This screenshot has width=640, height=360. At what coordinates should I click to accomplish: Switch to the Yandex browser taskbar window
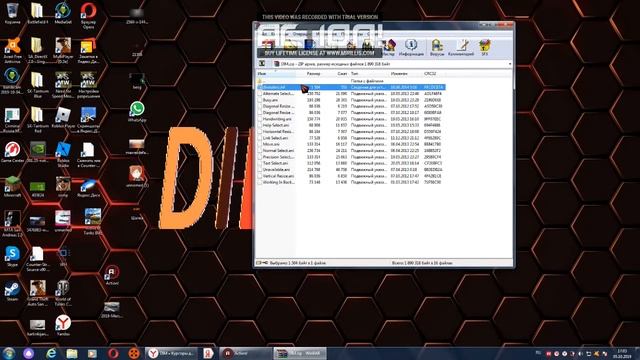pyautogui.click(x=171, y=353)
